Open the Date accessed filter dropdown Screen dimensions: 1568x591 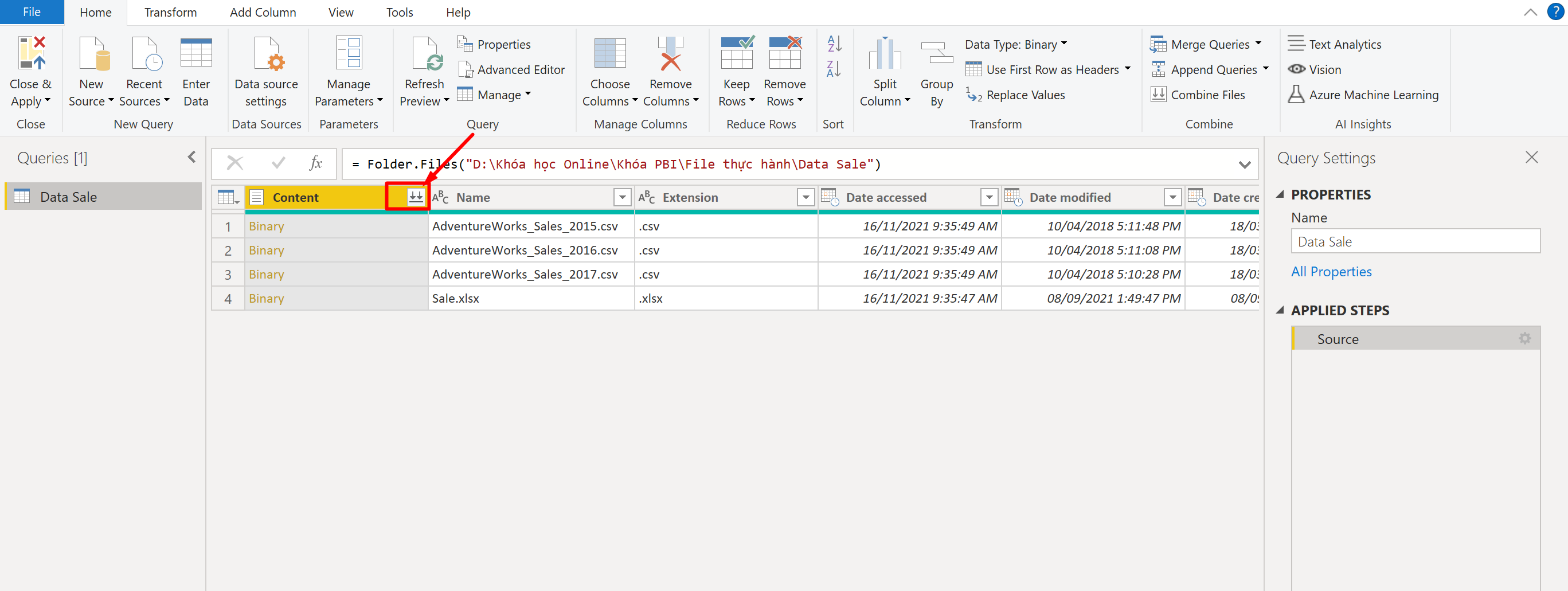point(989,197)
